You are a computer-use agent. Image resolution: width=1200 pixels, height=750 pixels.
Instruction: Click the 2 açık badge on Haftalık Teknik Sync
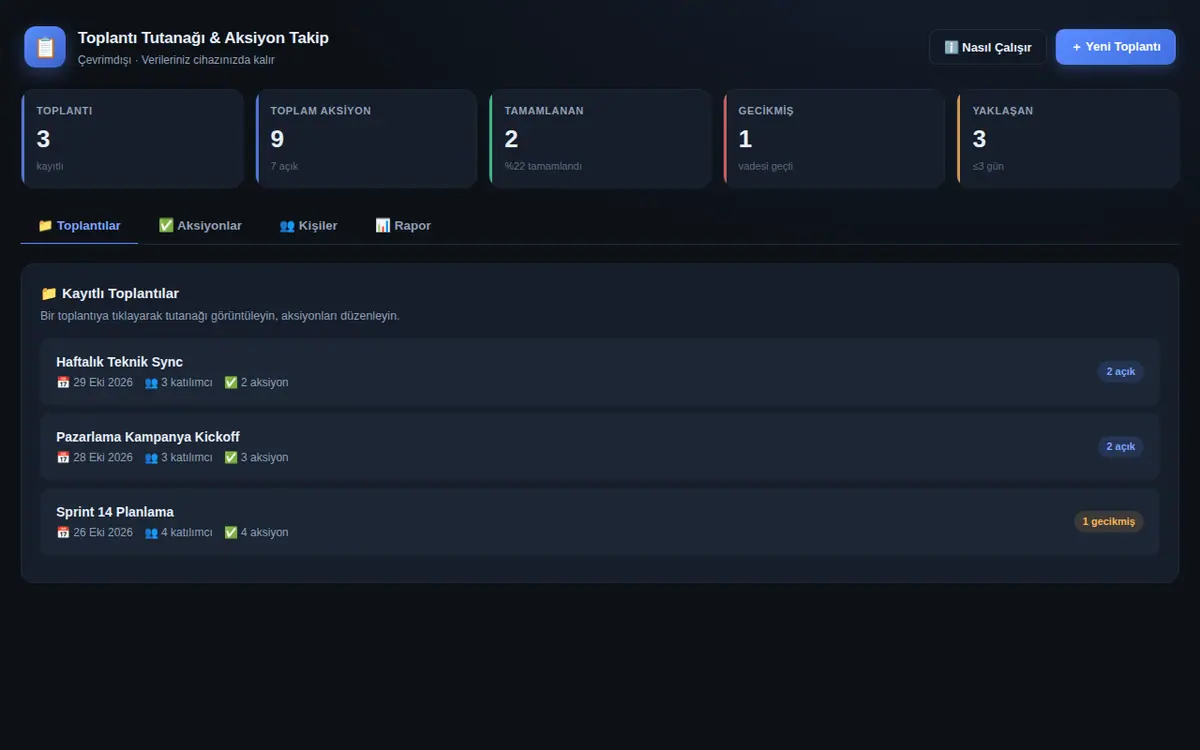click(1120, 372)
